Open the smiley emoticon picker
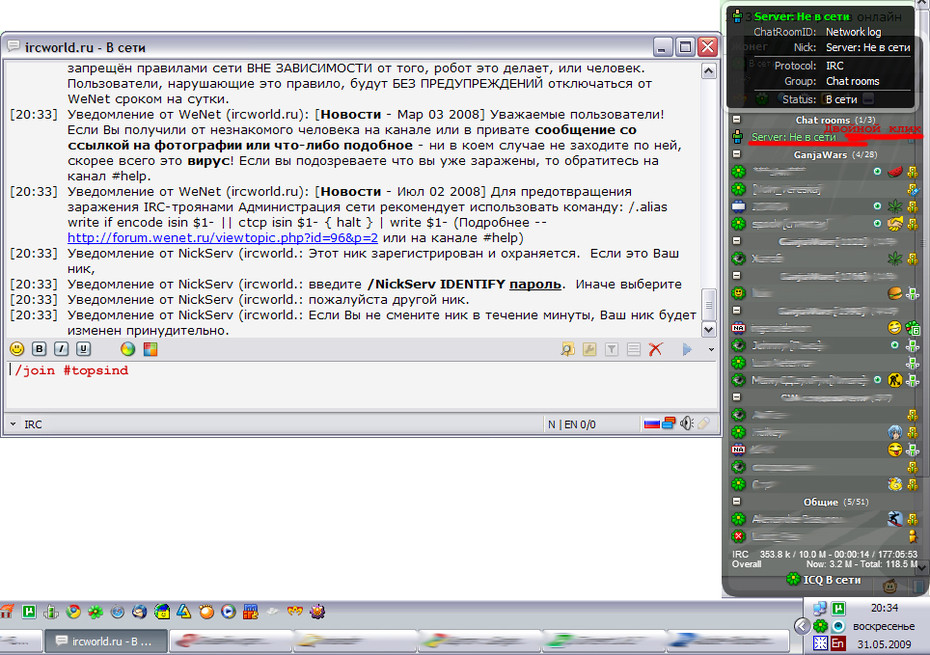Viewport: 930px width, 655px height. 17,349
